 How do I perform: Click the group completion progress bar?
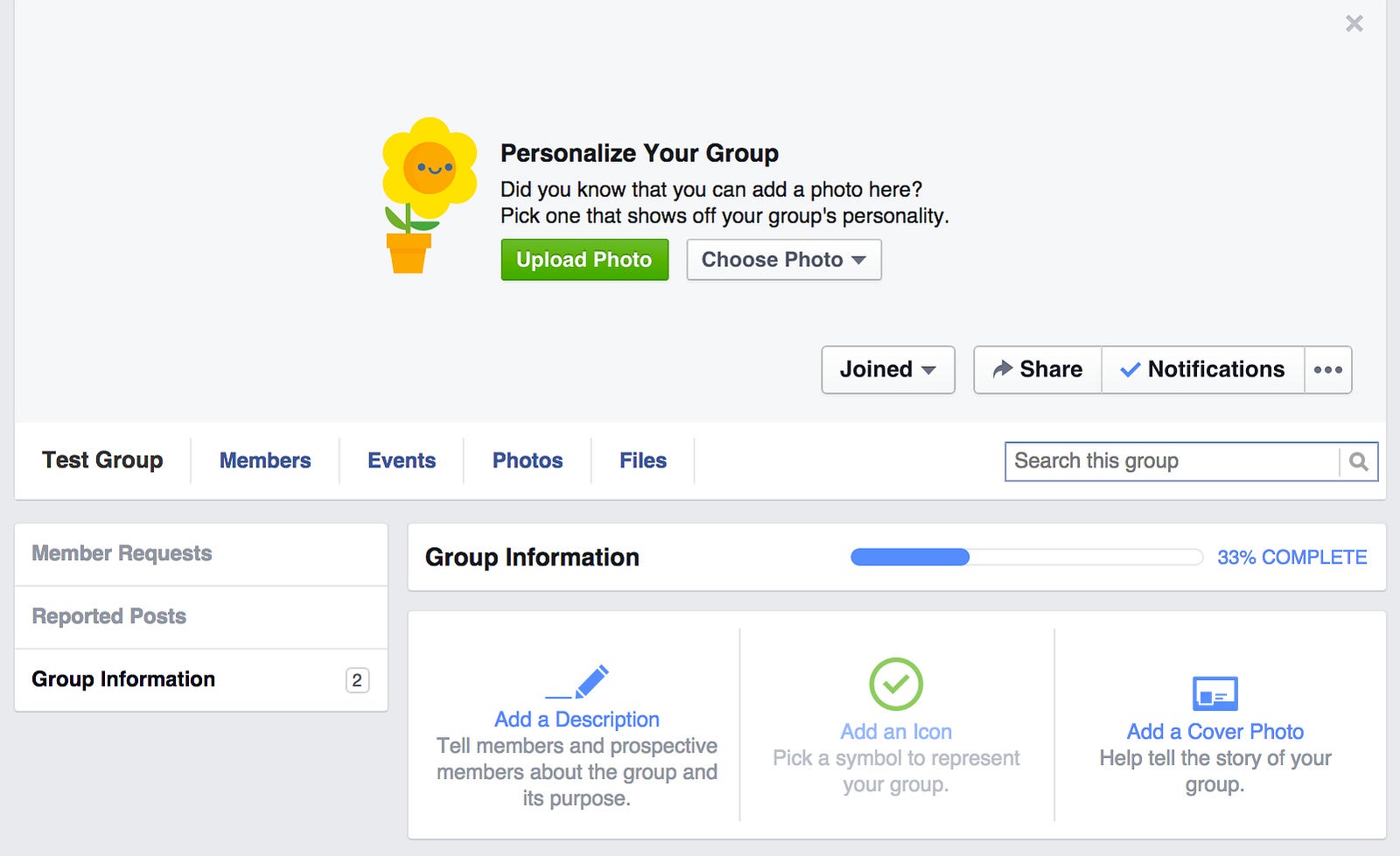1026,558
